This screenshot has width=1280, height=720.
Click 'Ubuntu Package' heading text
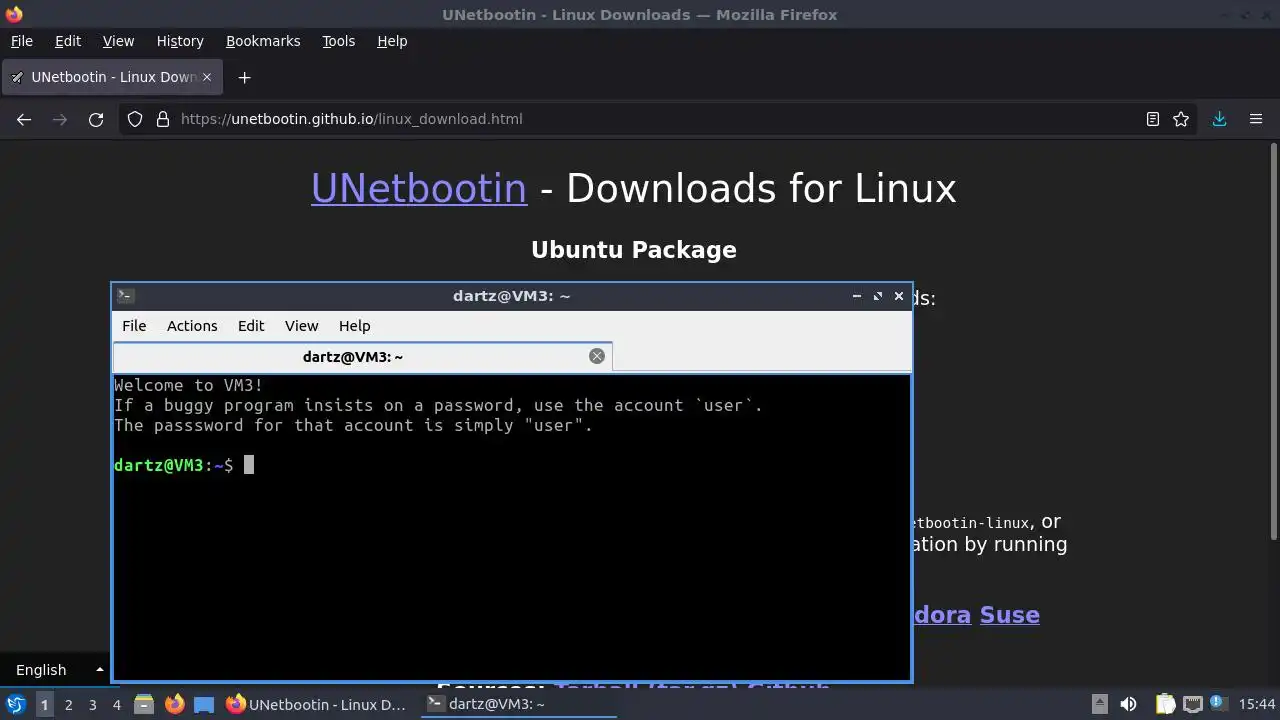click(x=634, y=250)
